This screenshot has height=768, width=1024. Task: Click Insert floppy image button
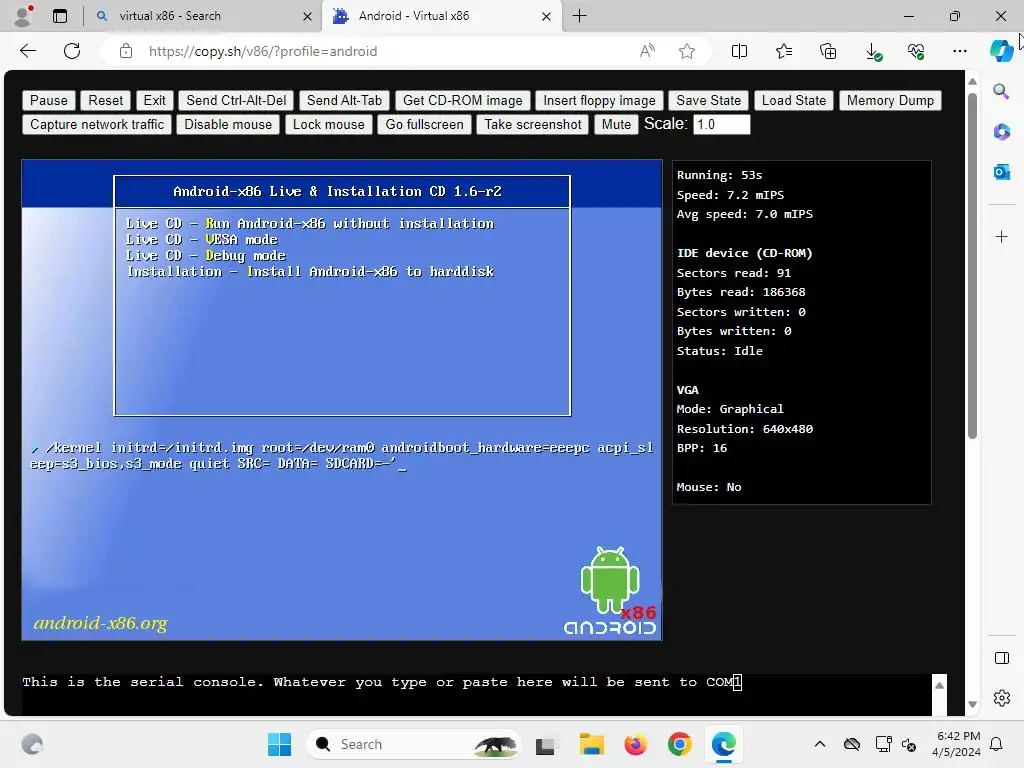click(x=599, y=100)
